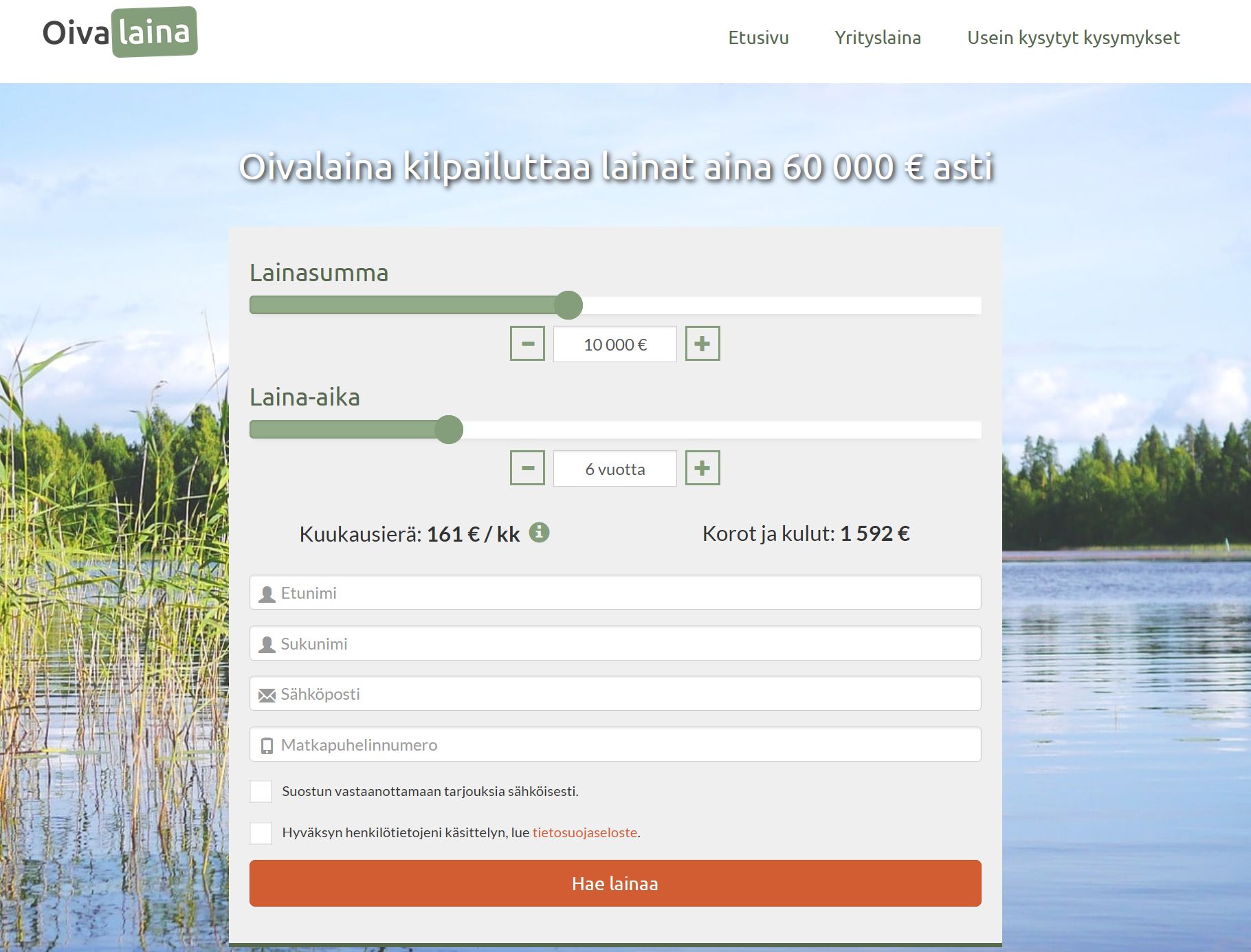Submit with the Hae lainaa button
The image size is (1251, 952).
tap(615, 883)
